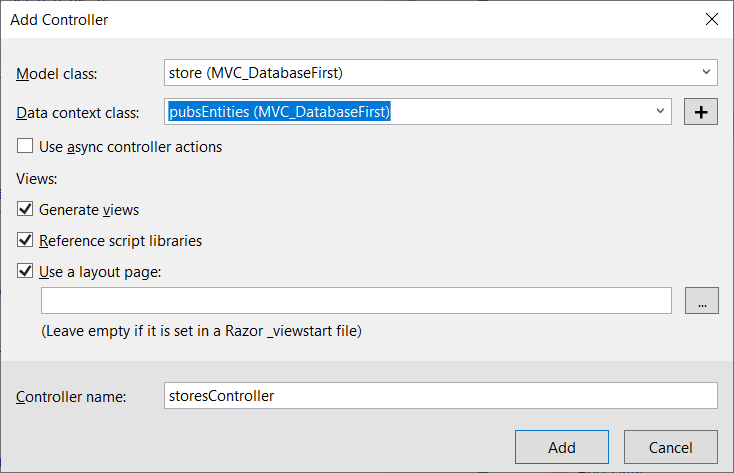
Task: Click the plus icon to add data context
Action: [700, 112]
